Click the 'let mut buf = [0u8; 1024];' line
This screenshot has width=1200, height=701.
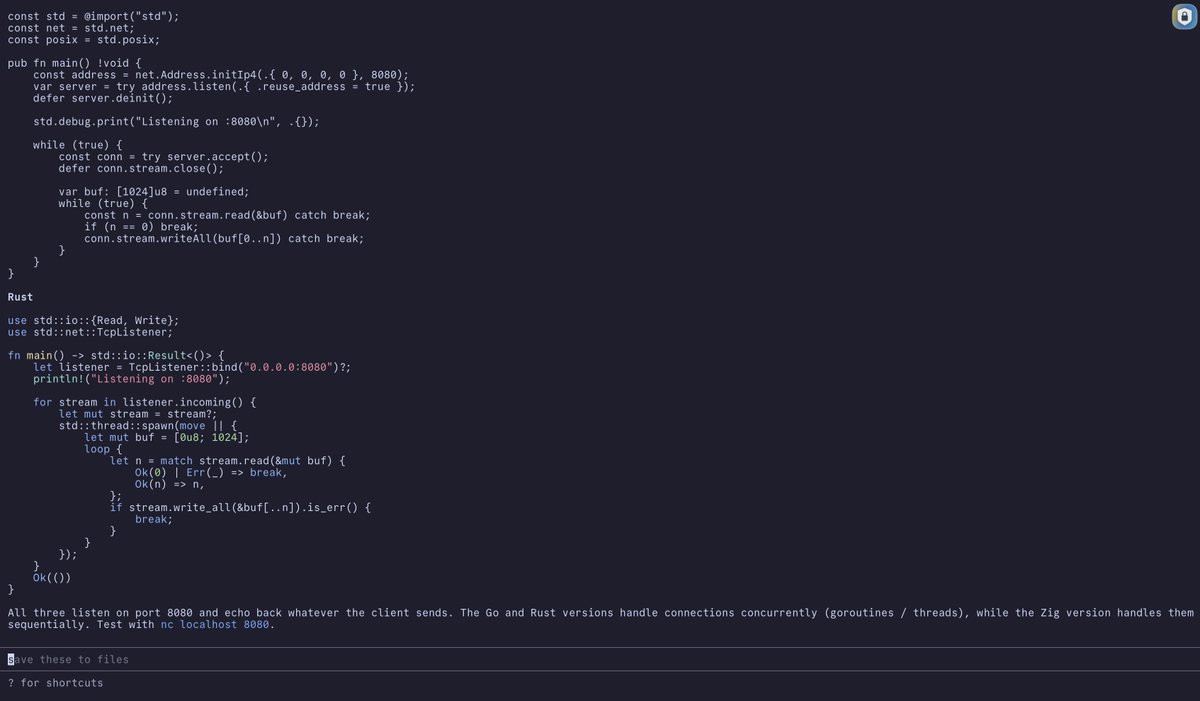pos(167,438)
